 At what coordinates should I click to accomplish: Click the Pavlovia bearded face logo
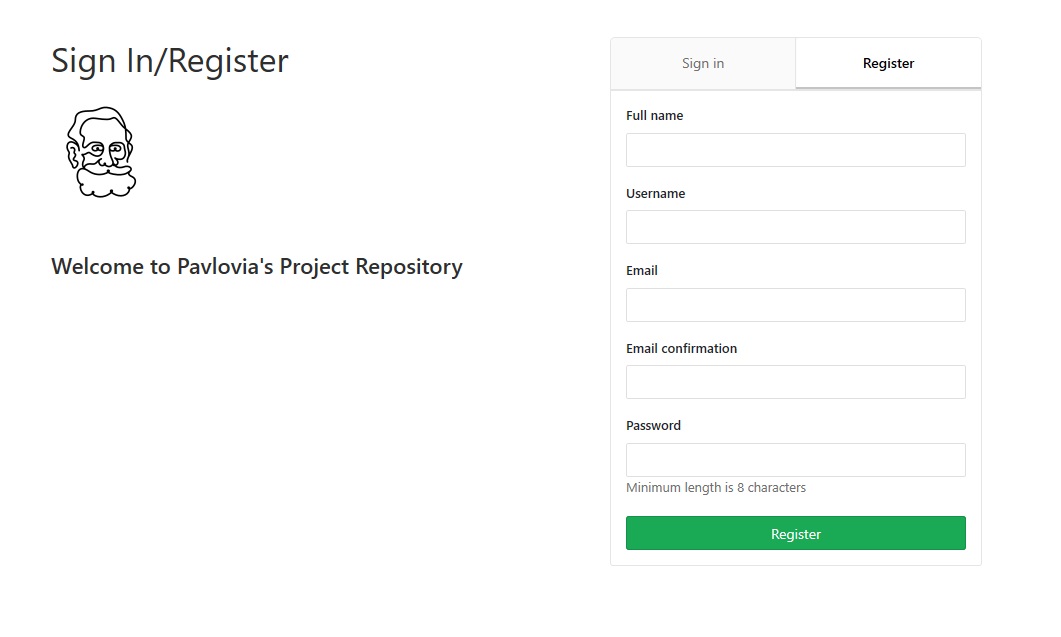click(x=101, y=152)
